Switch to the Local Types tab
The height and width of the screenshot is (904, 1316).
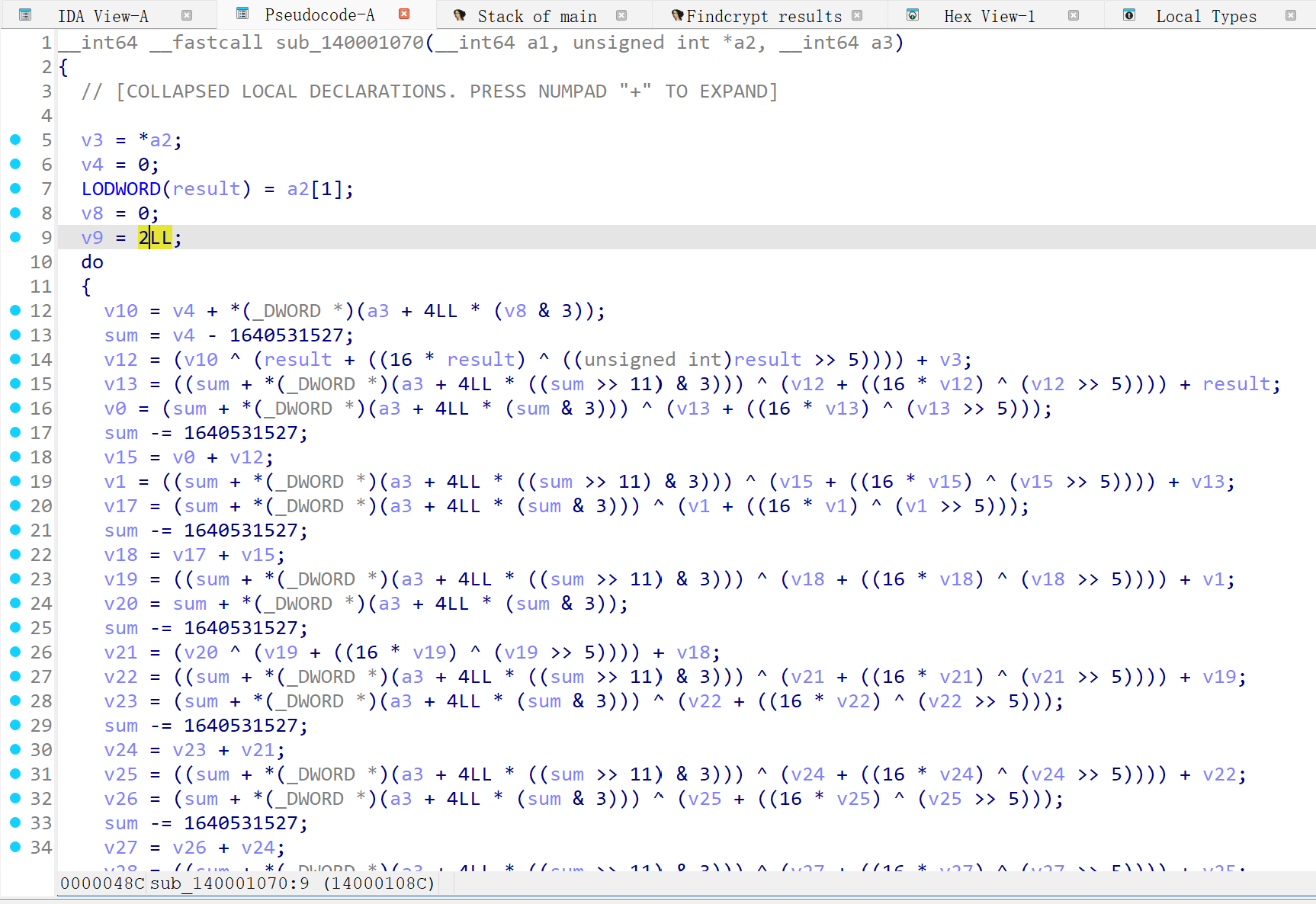coord(1205,16)
